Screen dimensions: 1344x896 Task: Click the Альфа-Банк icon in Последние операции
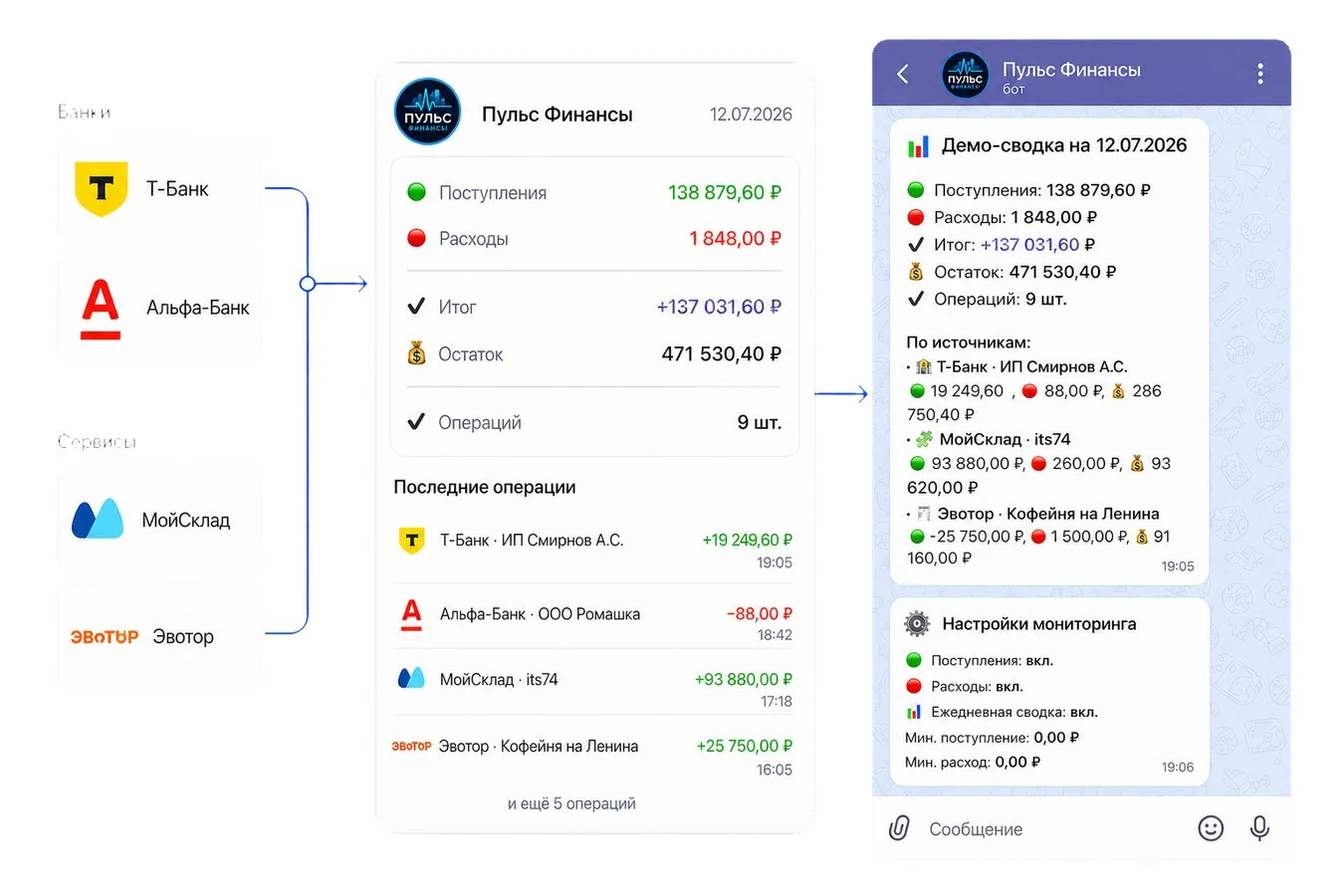(x=411, y=614)
